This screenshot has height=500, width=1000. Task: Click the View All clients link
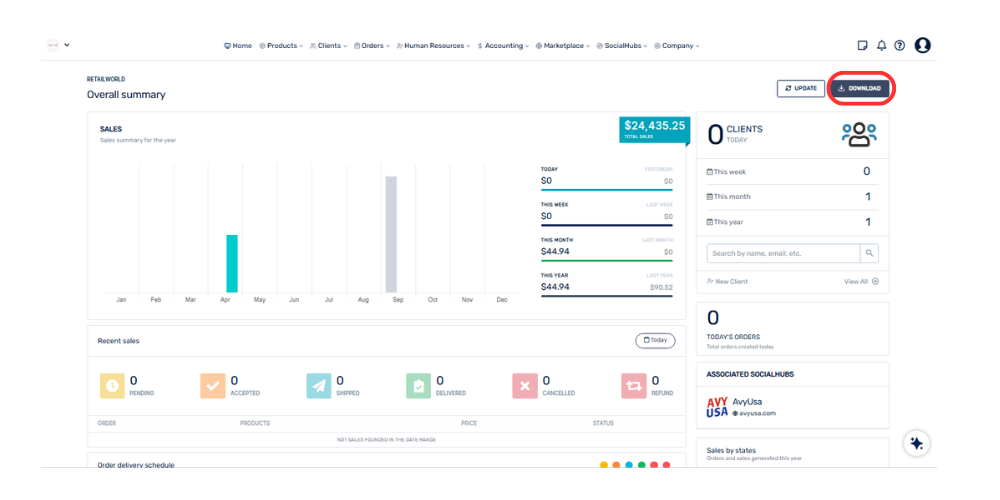pyautogui.click(x=861, y=282)
